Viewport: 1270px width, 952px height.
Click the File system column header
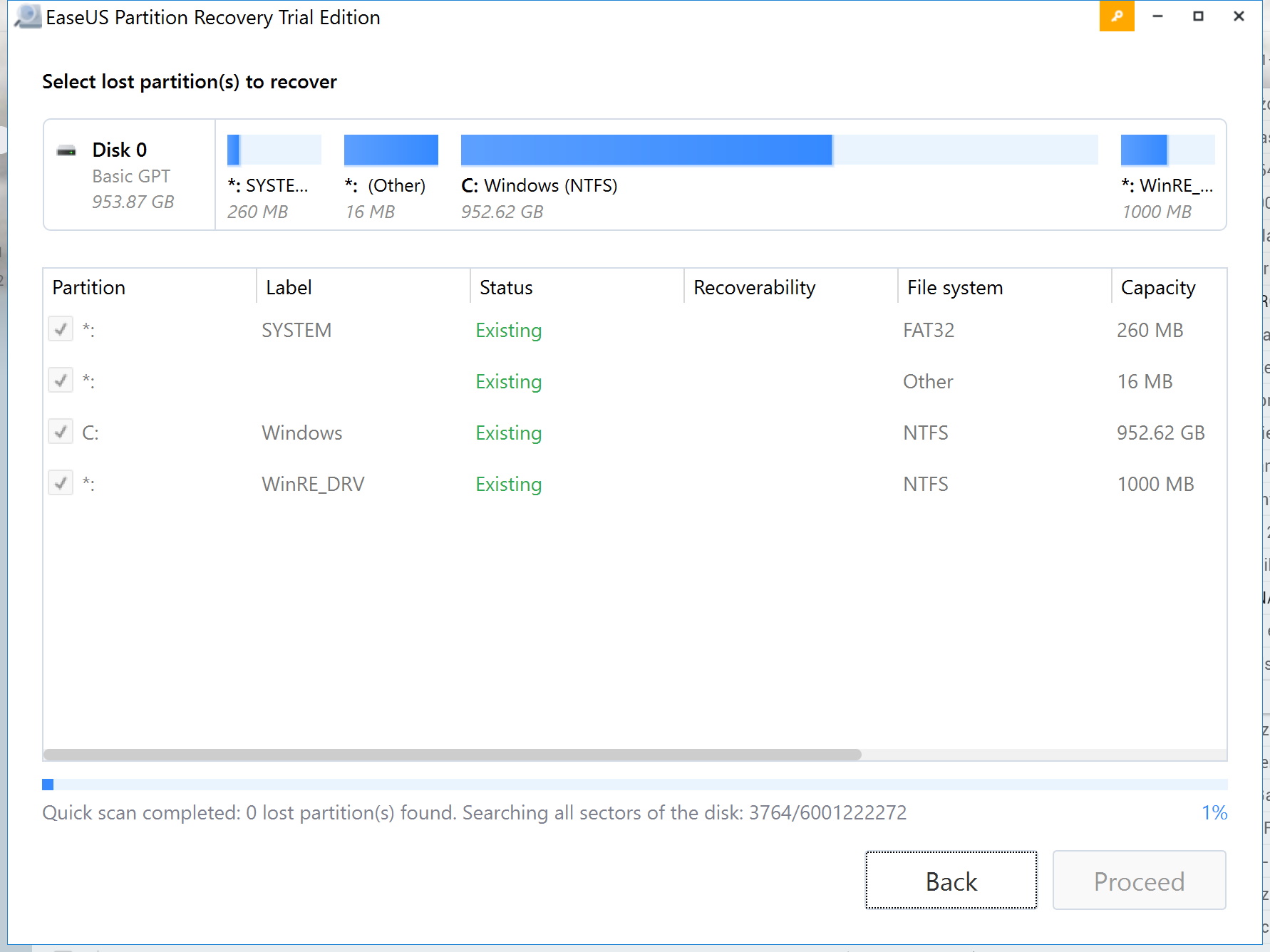[1005, 287]
